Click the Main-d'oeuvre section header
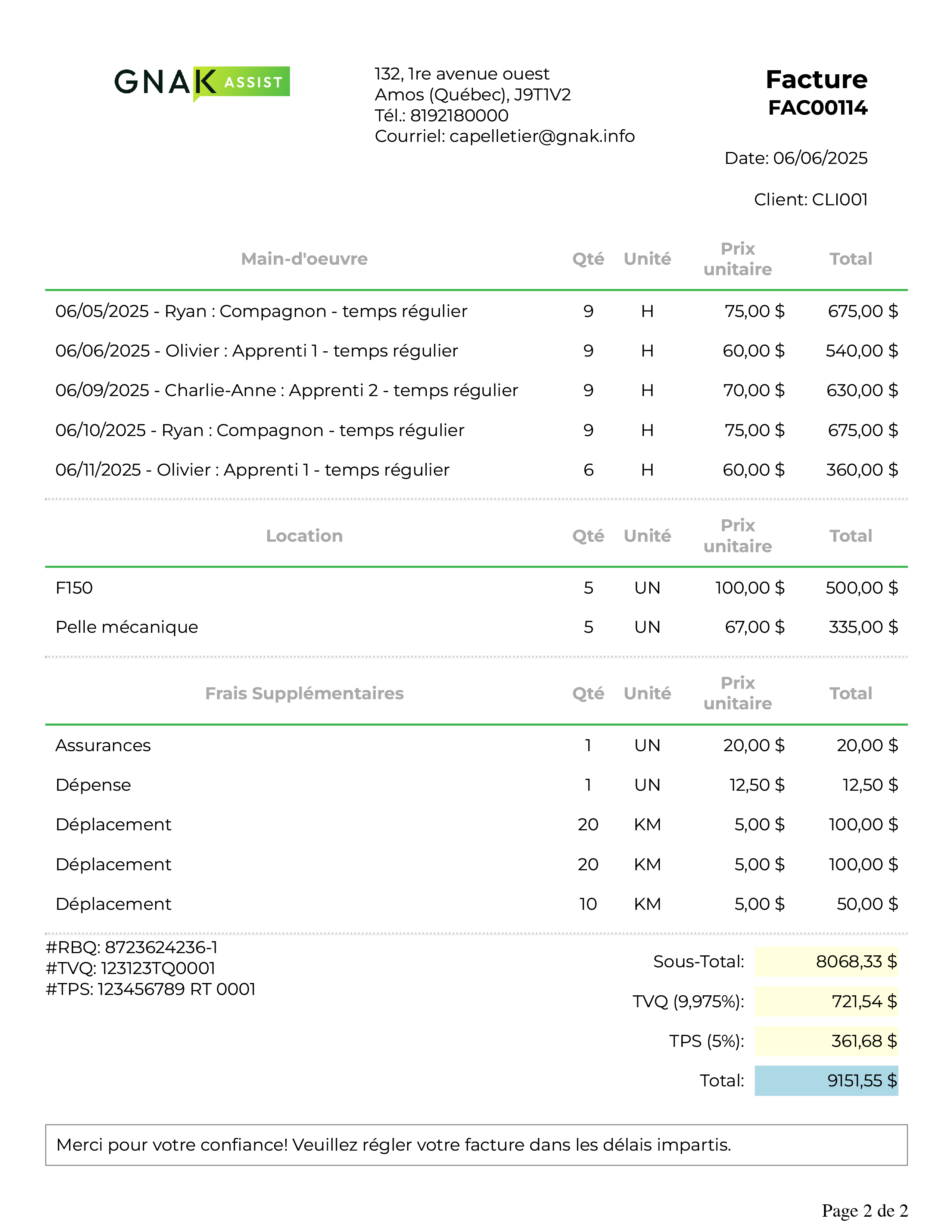The width and height of the screenshot is (952, 1232). point(304,258)
